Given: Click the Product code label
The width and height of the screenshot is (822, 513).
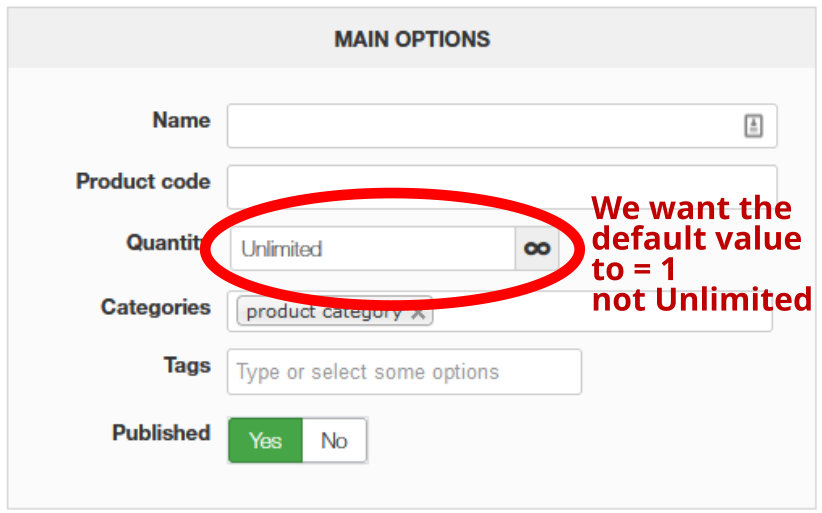Looking at the screenshot, I should (x=143, y=182).
